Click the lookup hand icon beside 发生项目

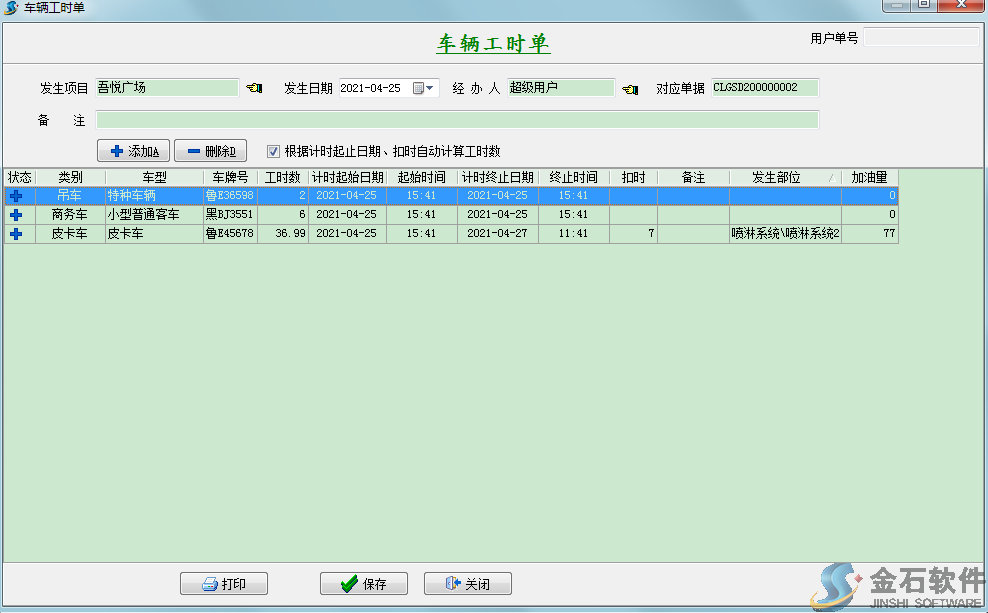pos(254,89)
